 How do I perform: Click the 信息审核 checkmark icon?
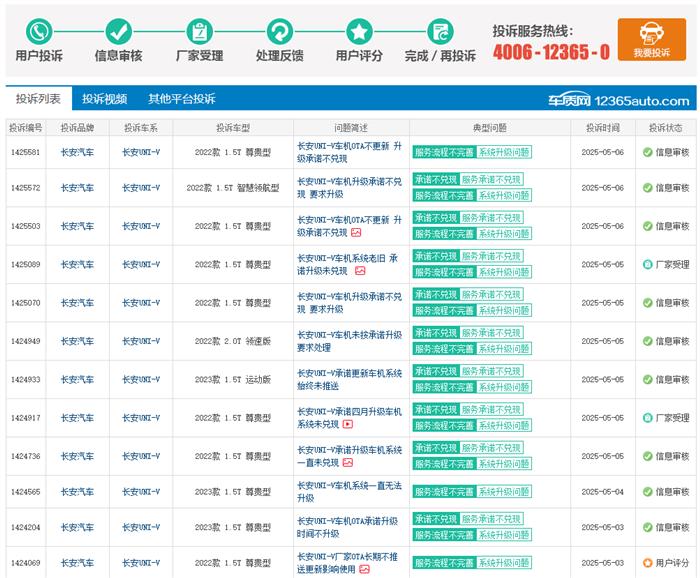click(119, 32)
